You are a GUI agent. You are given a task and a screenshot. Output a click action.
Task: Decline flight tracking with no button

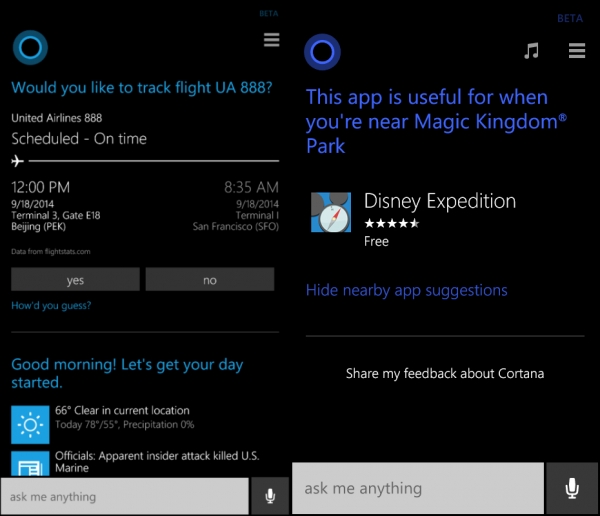tap(210, 279)
